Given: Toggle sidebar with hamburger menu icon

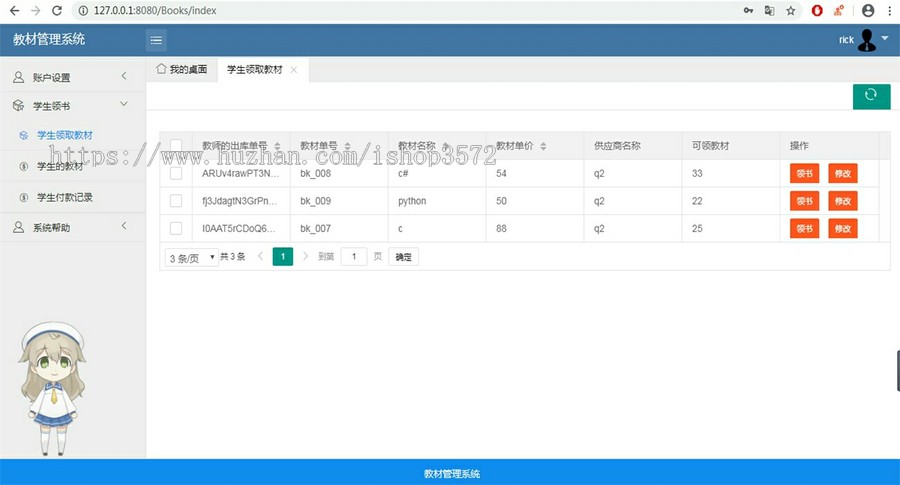Looking at the screenshot, I should coord(156,40).
